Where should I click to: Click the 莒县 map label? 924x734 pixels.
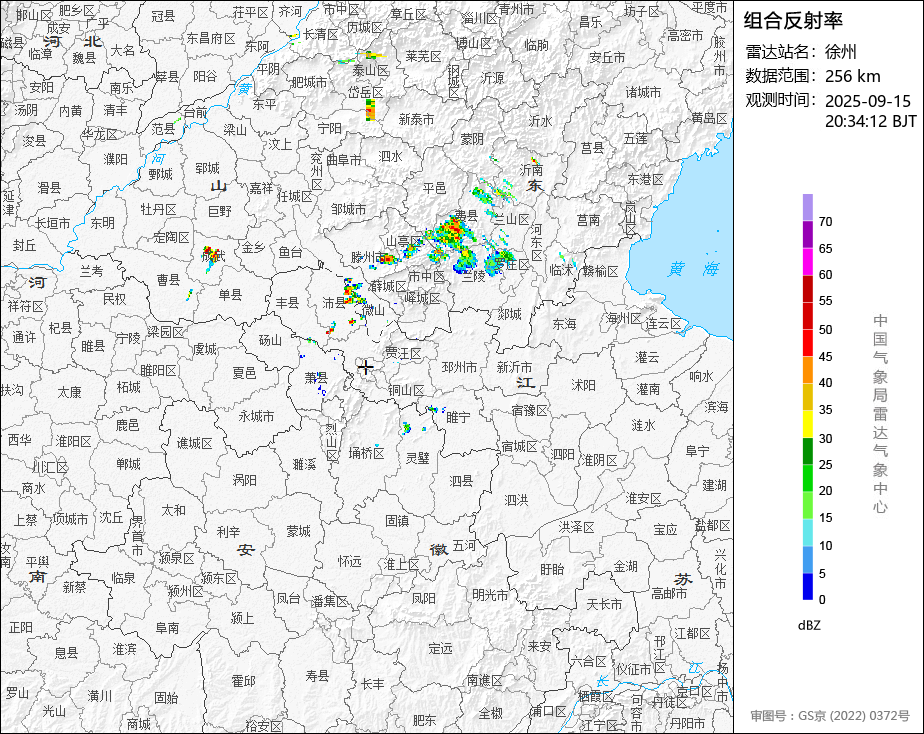pos(592,148)
